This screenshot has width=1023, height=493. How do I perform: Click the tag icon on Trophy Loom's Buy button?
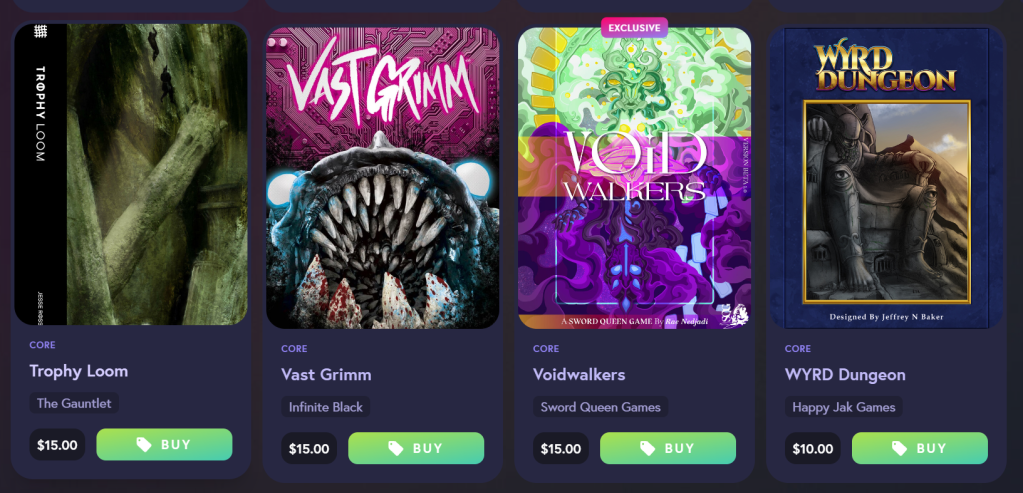tap(144, 445)
